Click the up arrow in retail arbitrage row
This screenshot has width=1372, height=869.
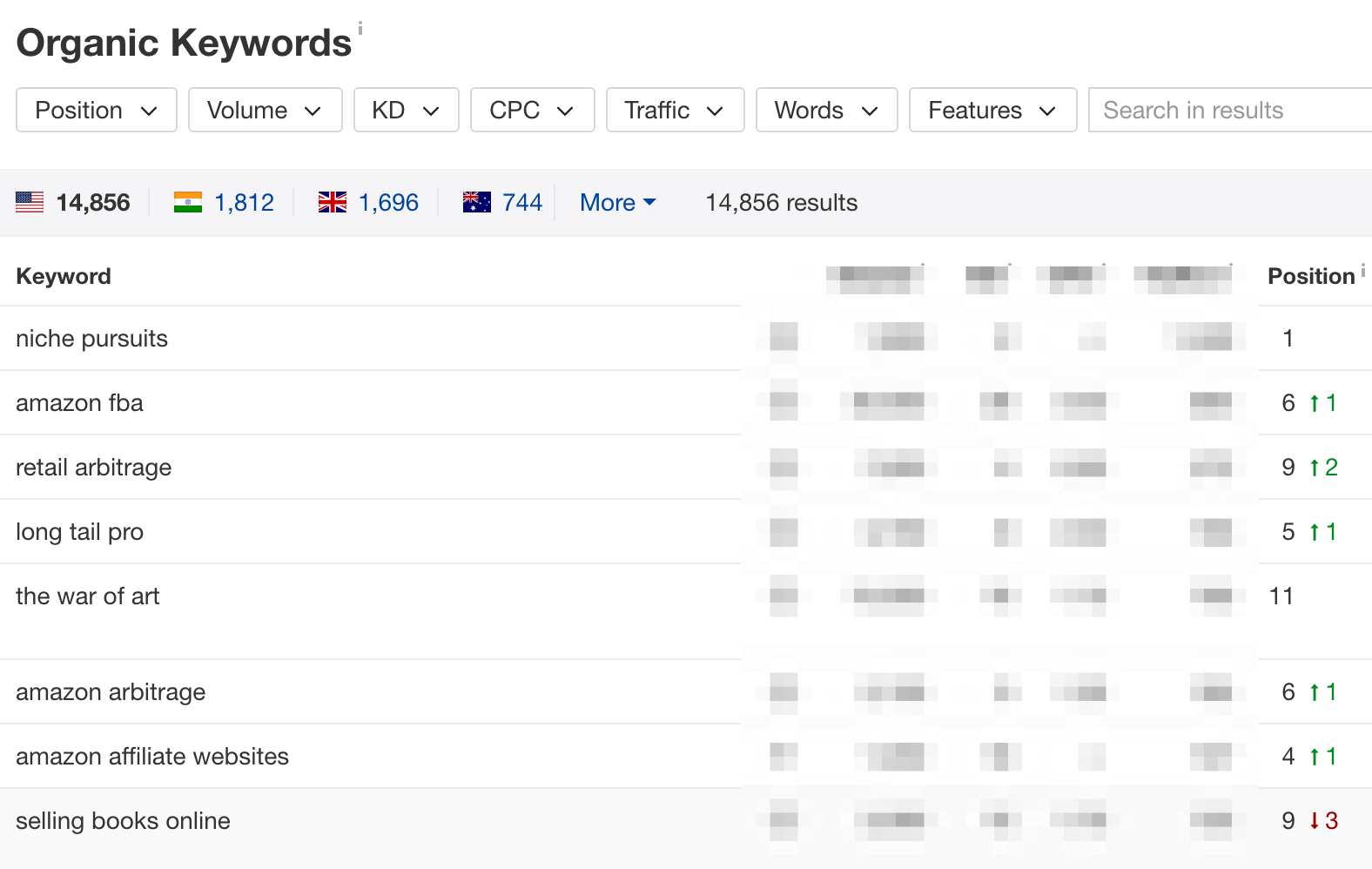click(x=1315, y=468)
